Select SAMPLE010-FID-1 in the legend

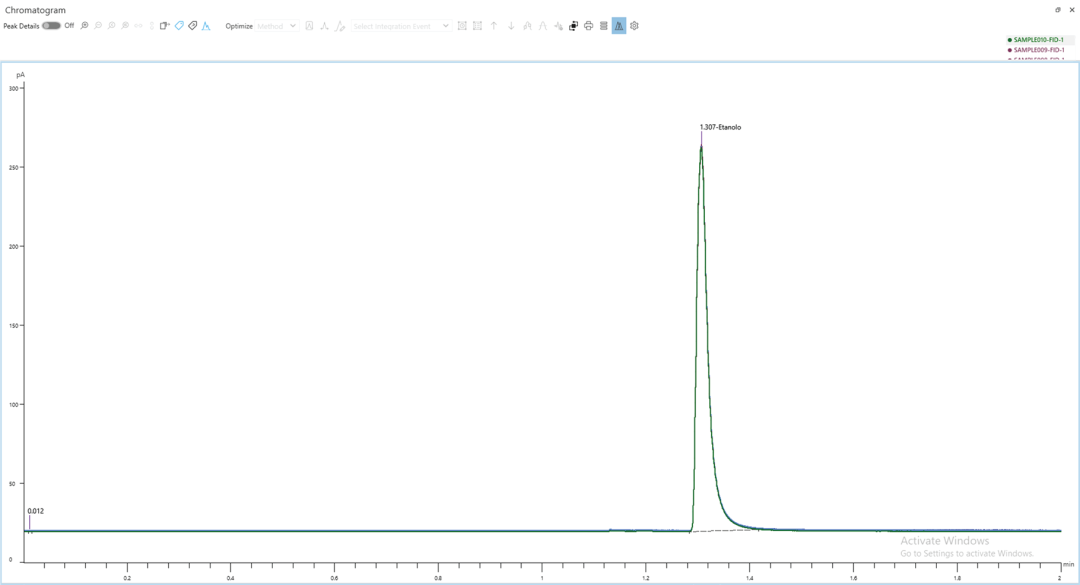1039,40
